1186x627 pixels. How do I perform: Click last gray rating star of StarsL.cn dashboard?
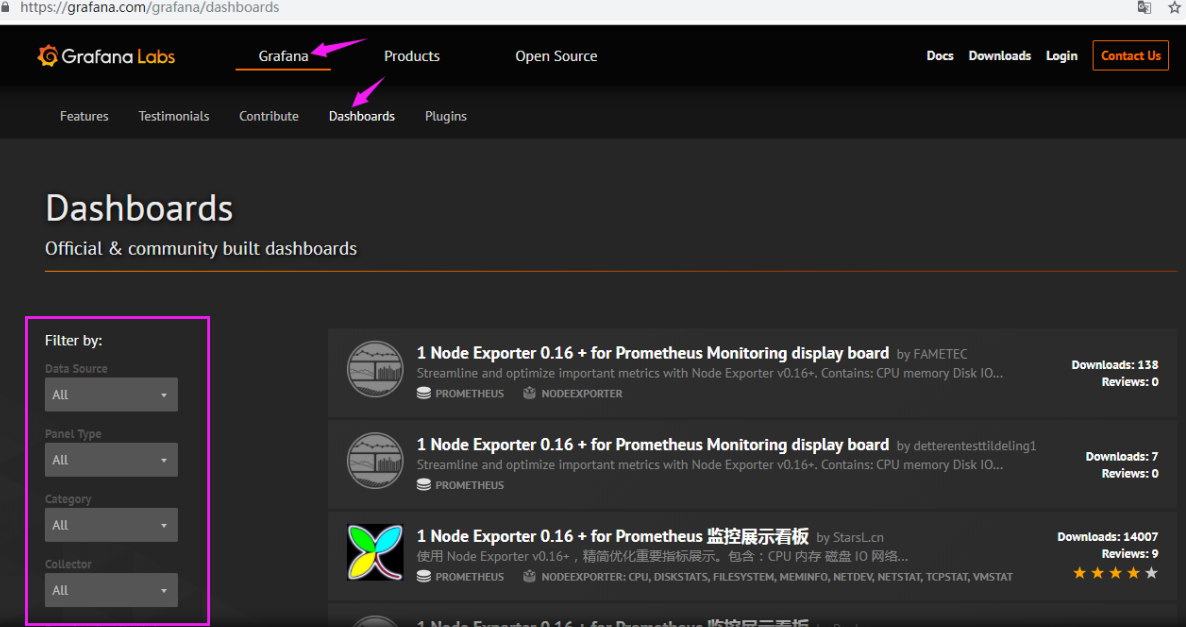pyautogui.click(x=1151, y=573)
